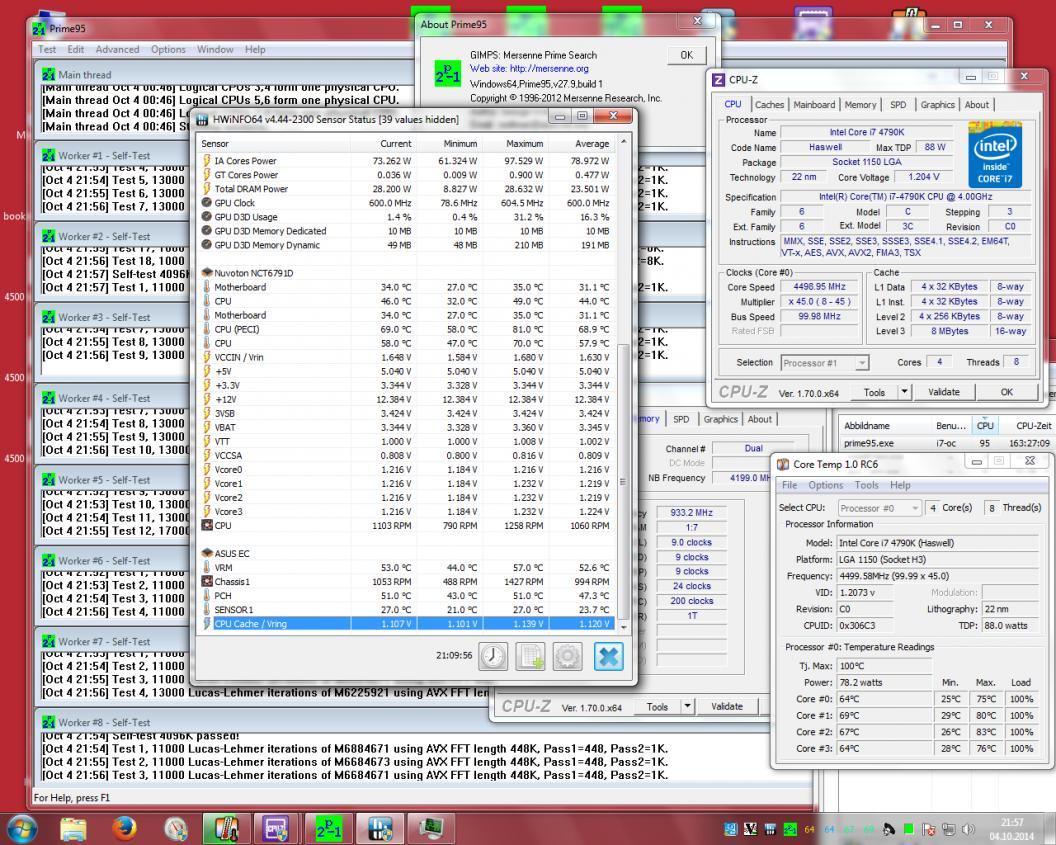Click the Main thread window icon
This screenshot has width=1056, height=845.
coord(48,75)
